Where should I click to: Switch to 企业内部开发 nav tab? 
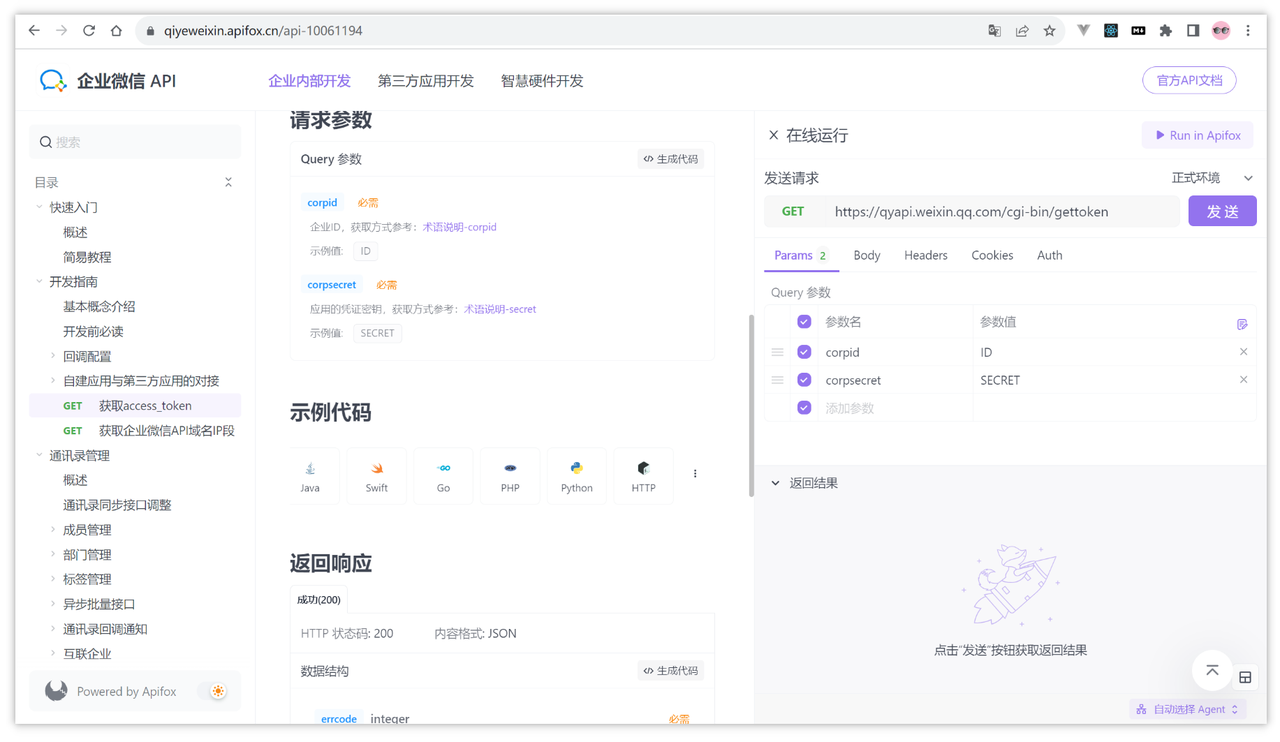point(309,81)
